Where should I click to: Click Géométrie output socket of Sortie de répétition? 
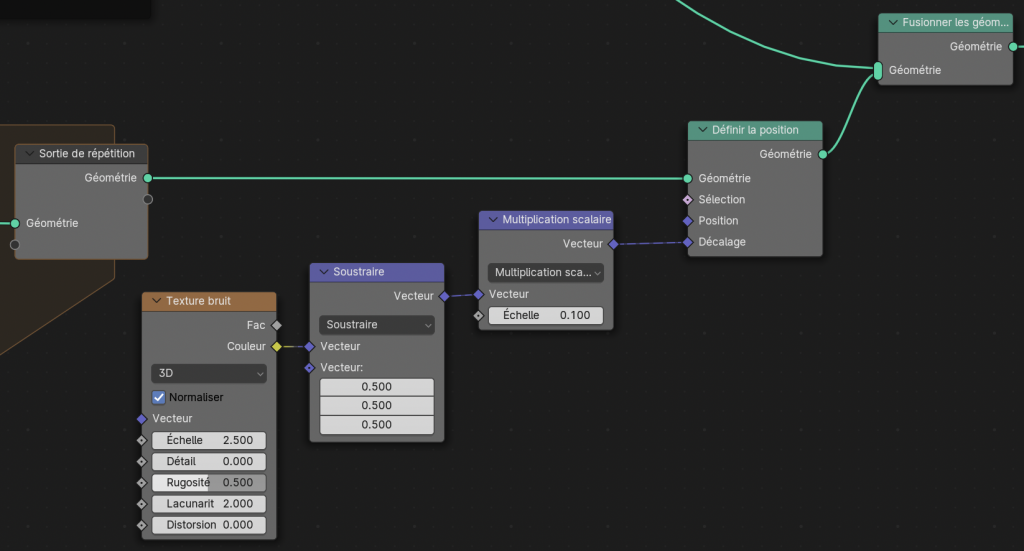tap(148, 178)
